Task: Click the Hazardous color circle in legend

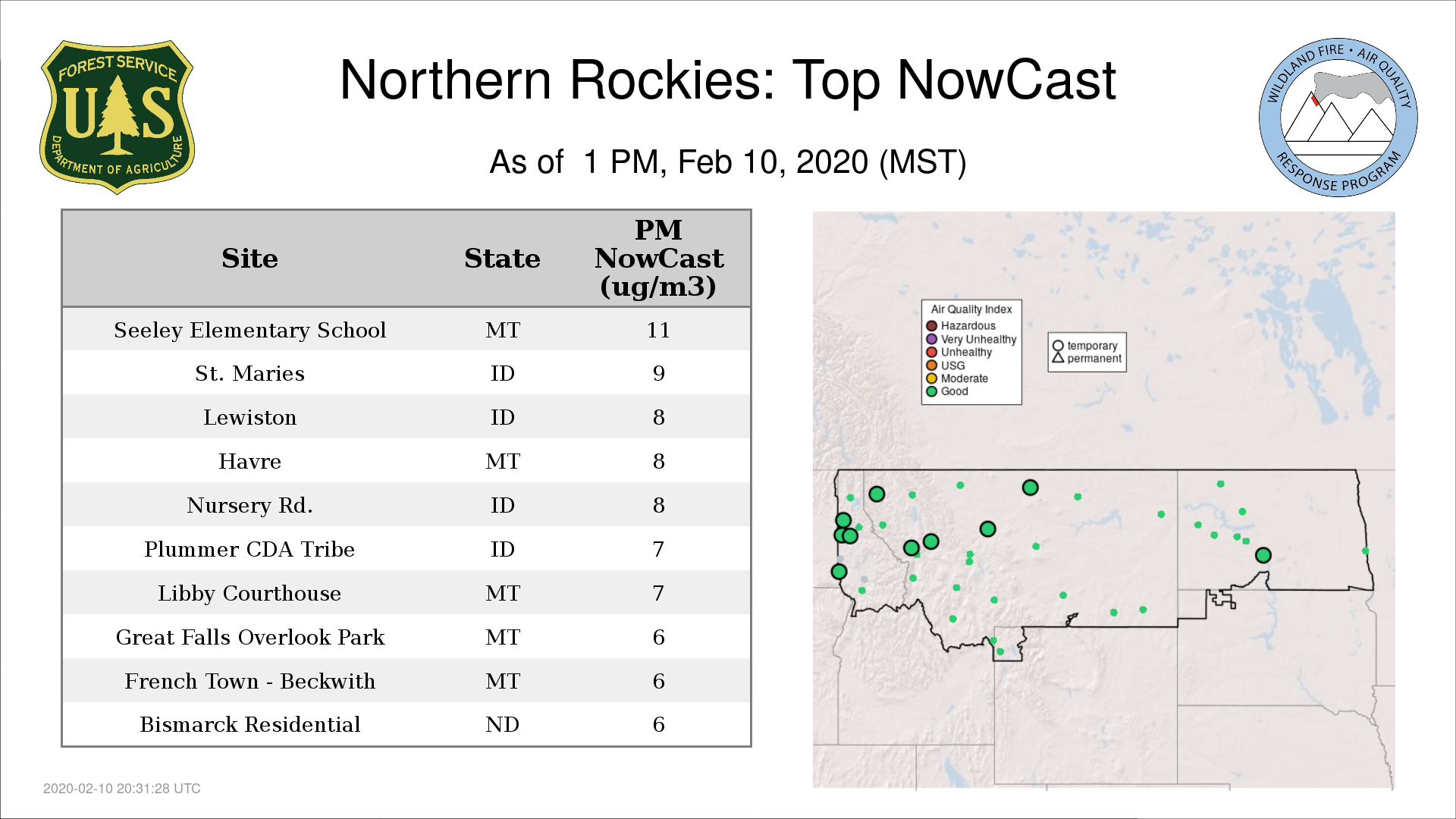Action: 931,326
